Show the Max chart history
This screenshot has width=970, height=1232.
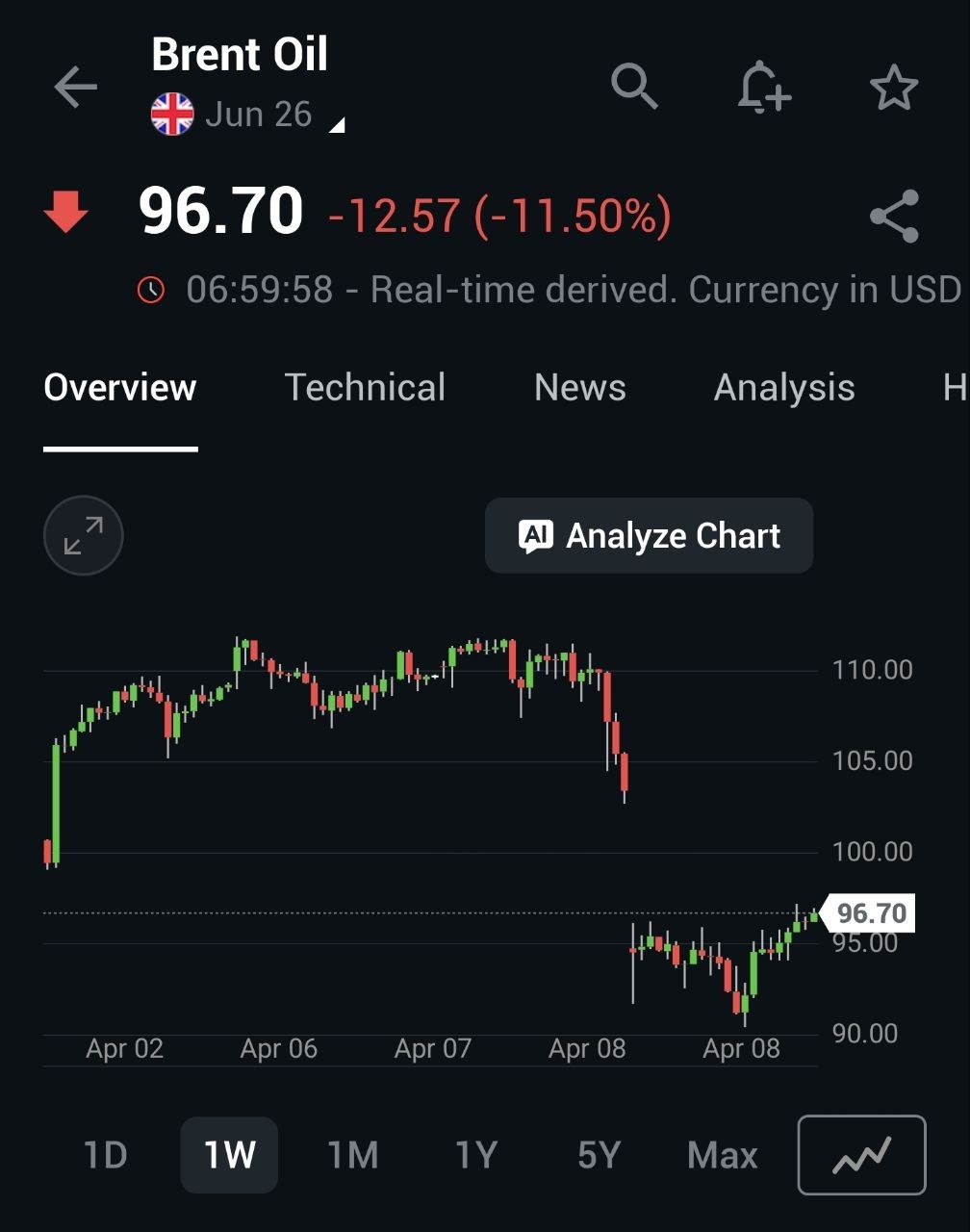pos(722,1154)
